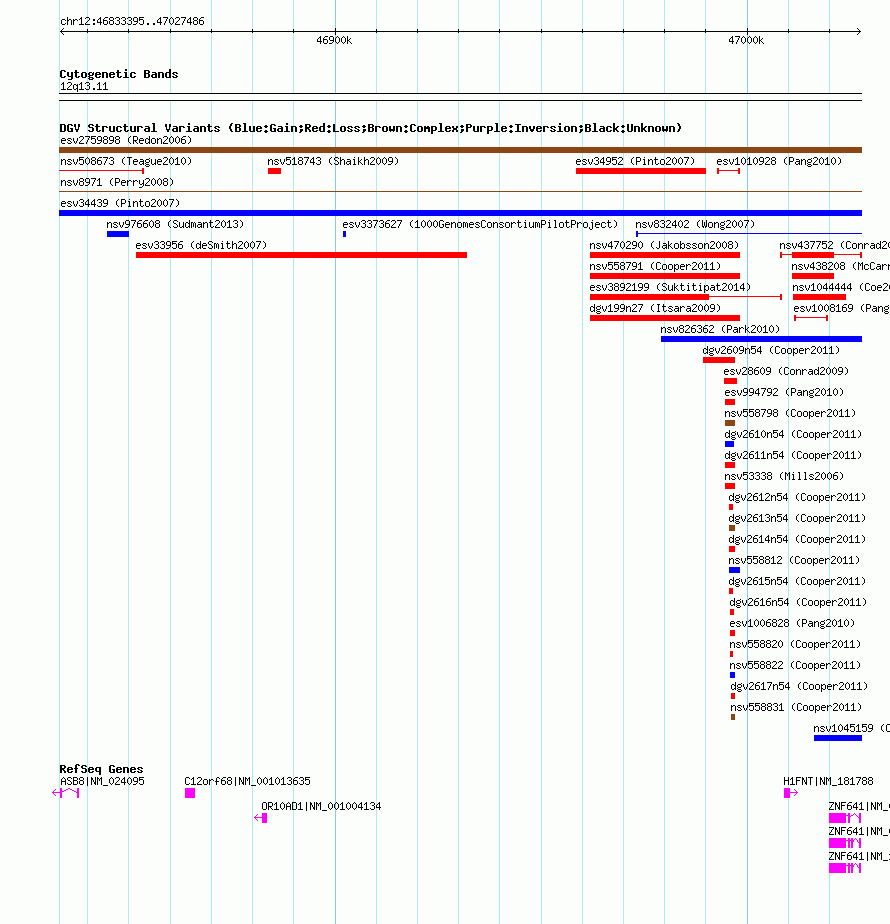Open the esv34952 (Pinto2007) loss bar
This screenshot has height=924, width=890.
tap(641, 171)
